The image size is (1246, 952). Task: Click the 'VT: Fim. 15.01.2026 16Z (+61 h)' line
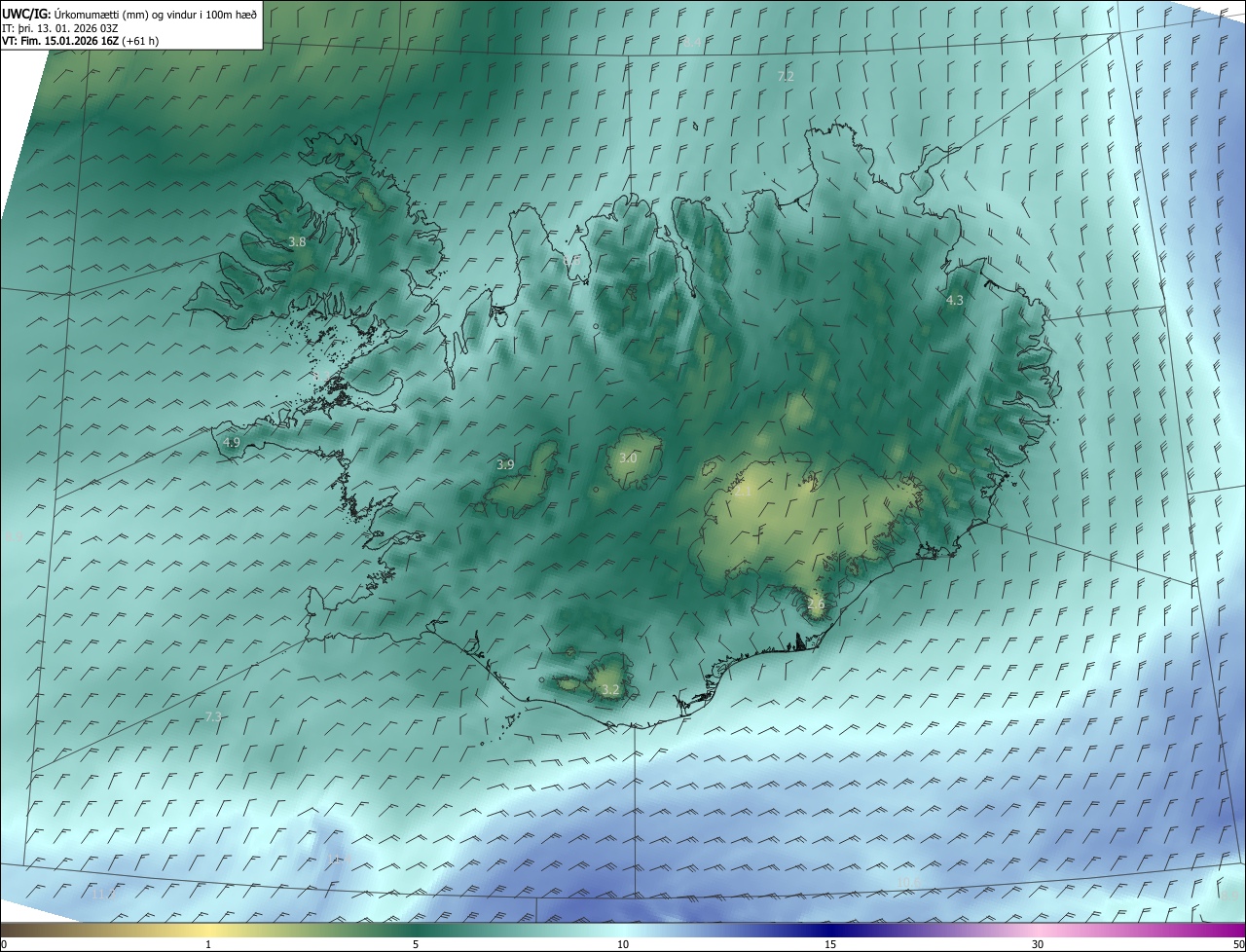tap(80, 40)
